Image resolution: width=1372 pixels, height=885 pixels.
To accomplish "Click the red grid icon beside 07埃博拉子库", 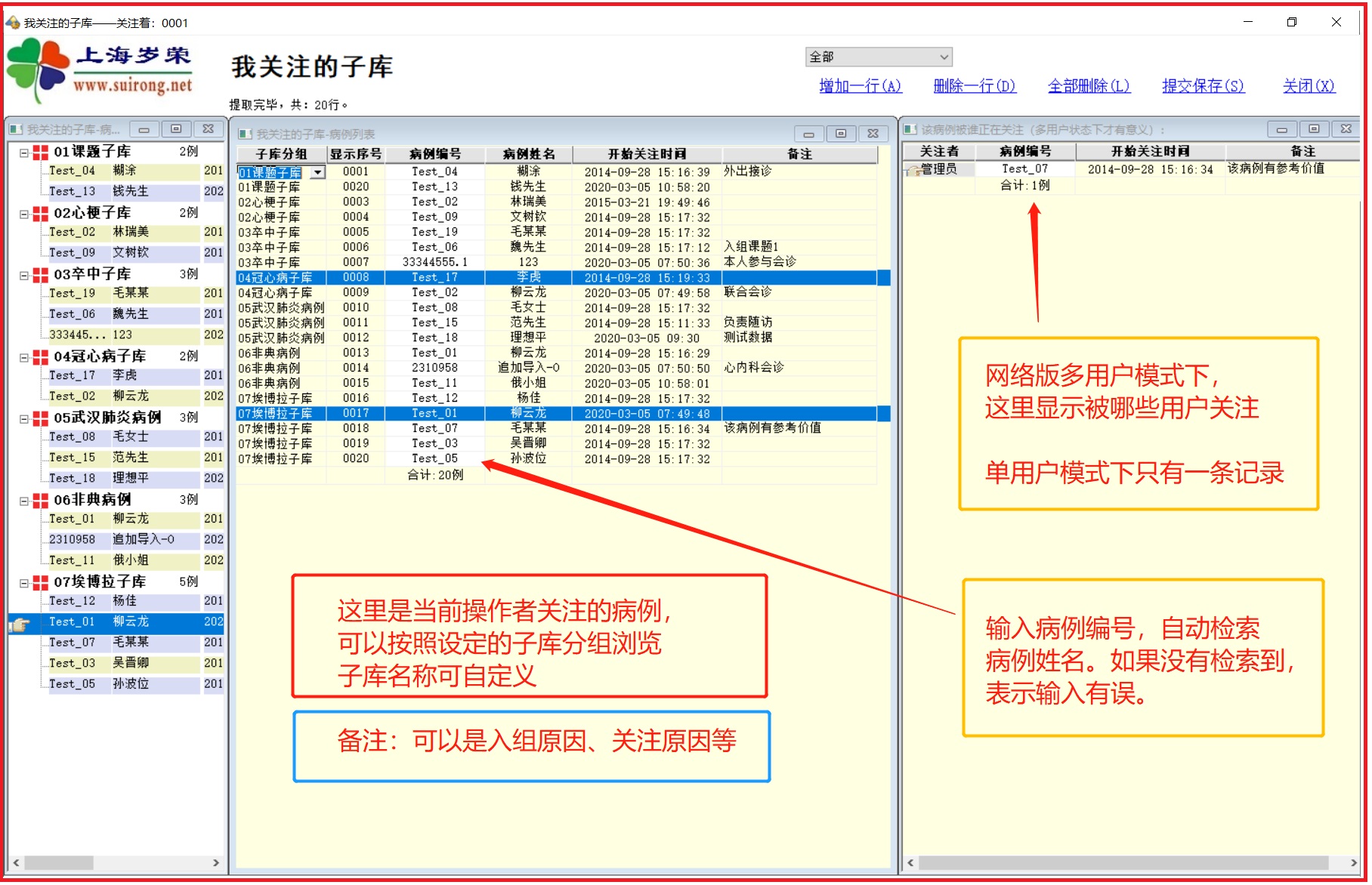I will click(x=40, y=582).
